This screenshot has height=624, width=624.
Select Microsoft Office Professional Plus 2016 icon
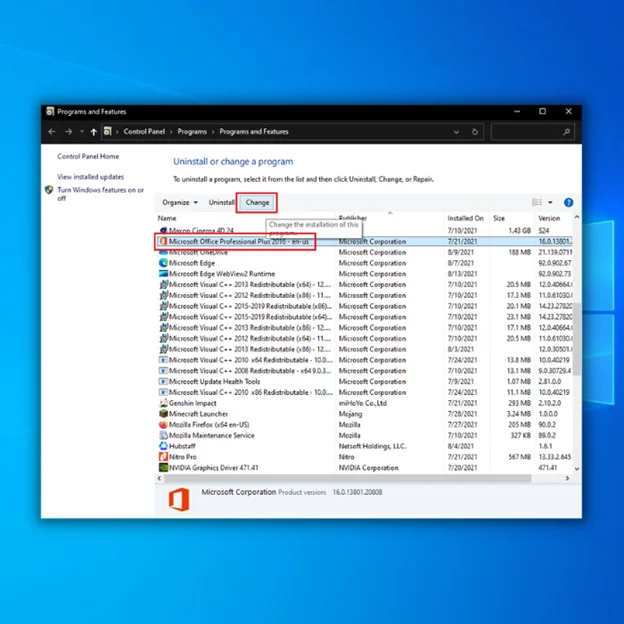pyautogui.click(x=163, y=241)
